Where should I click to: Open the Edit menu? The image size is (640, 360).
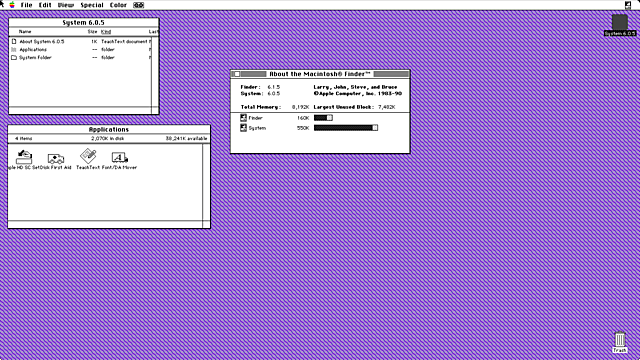click(x=45, y=5)
